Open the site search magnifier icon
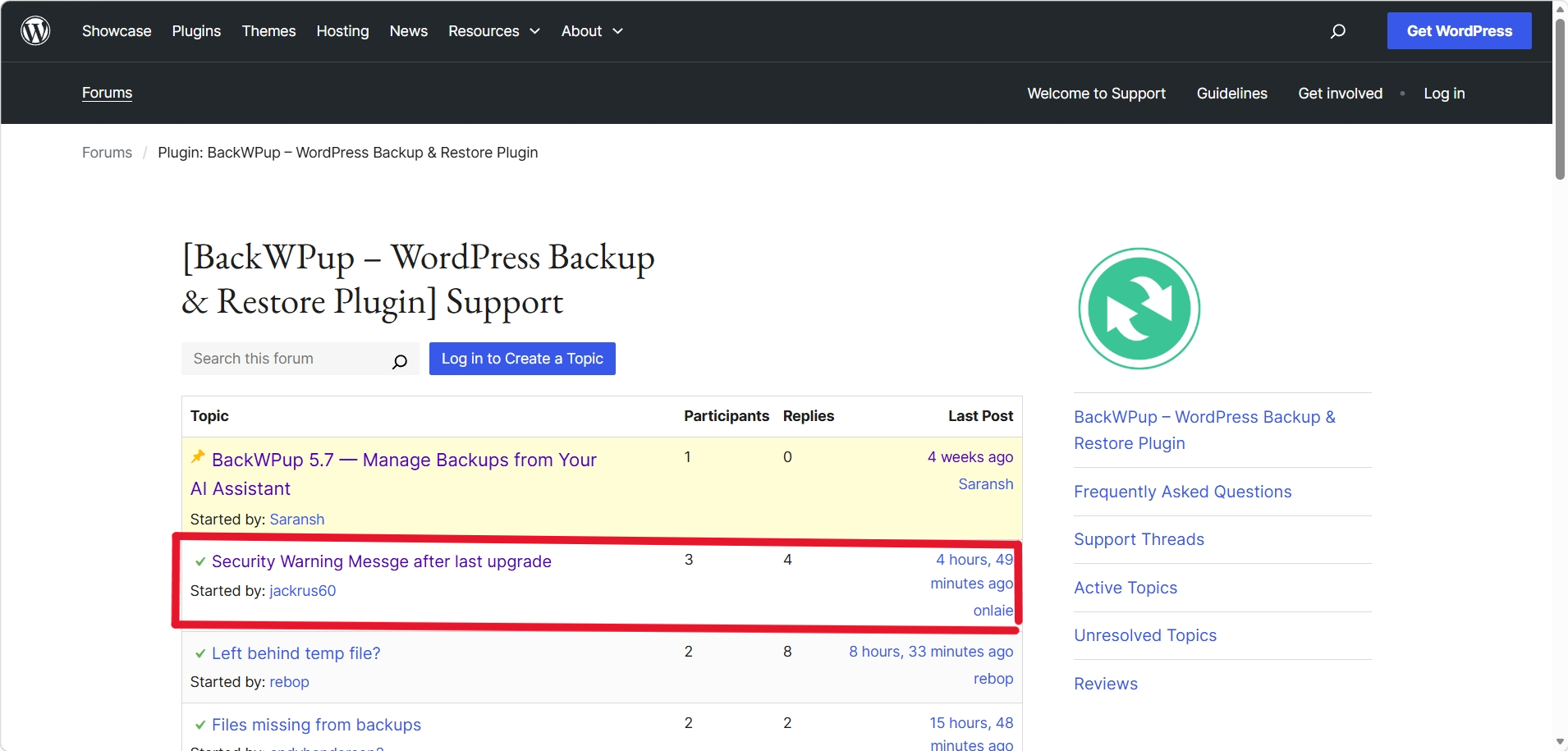Screen dimensions: 1568x751 [1338, 31]
